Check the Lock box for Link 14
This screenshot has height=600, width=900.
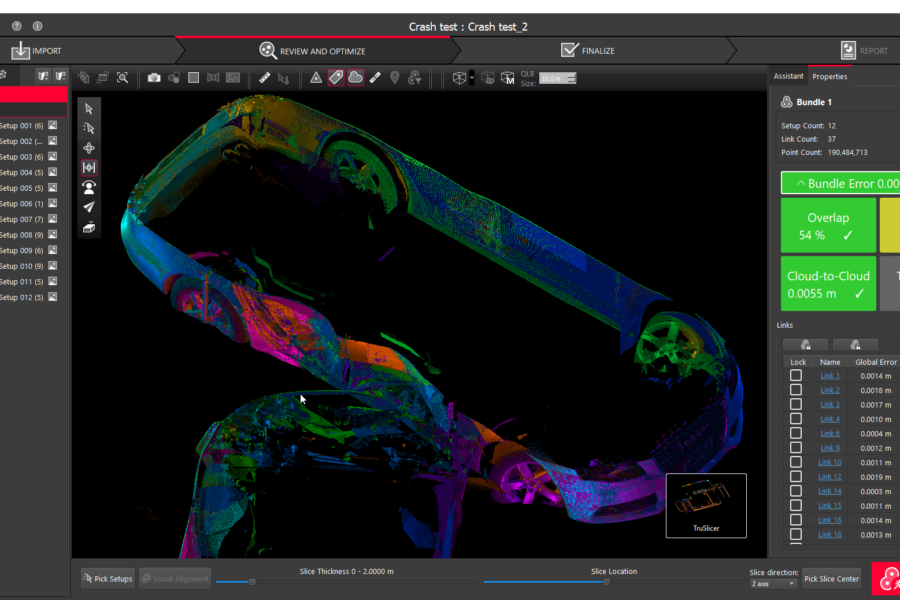(796, 491)
